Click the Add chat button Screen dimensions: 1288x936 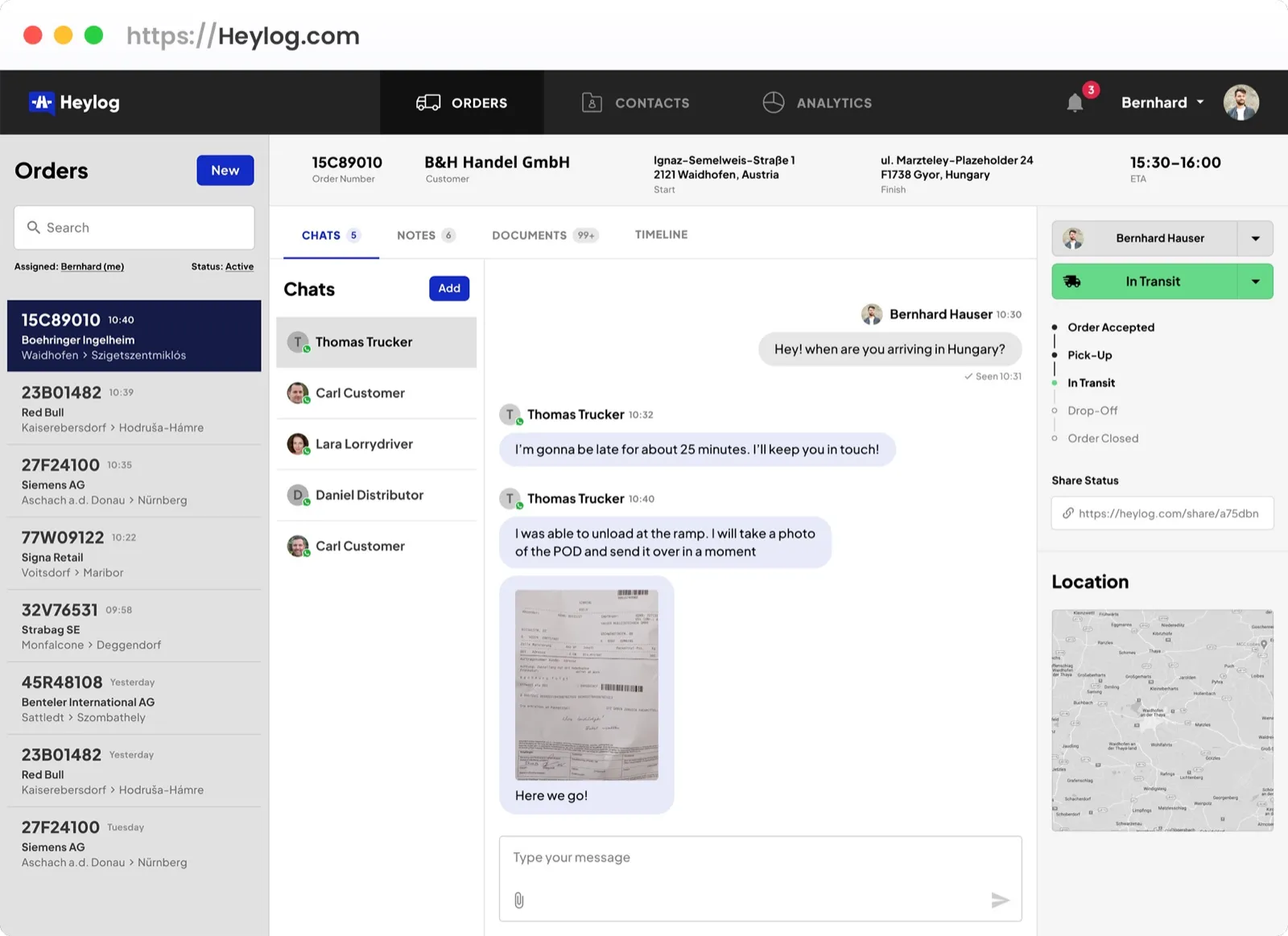click(x=449, y=288)
